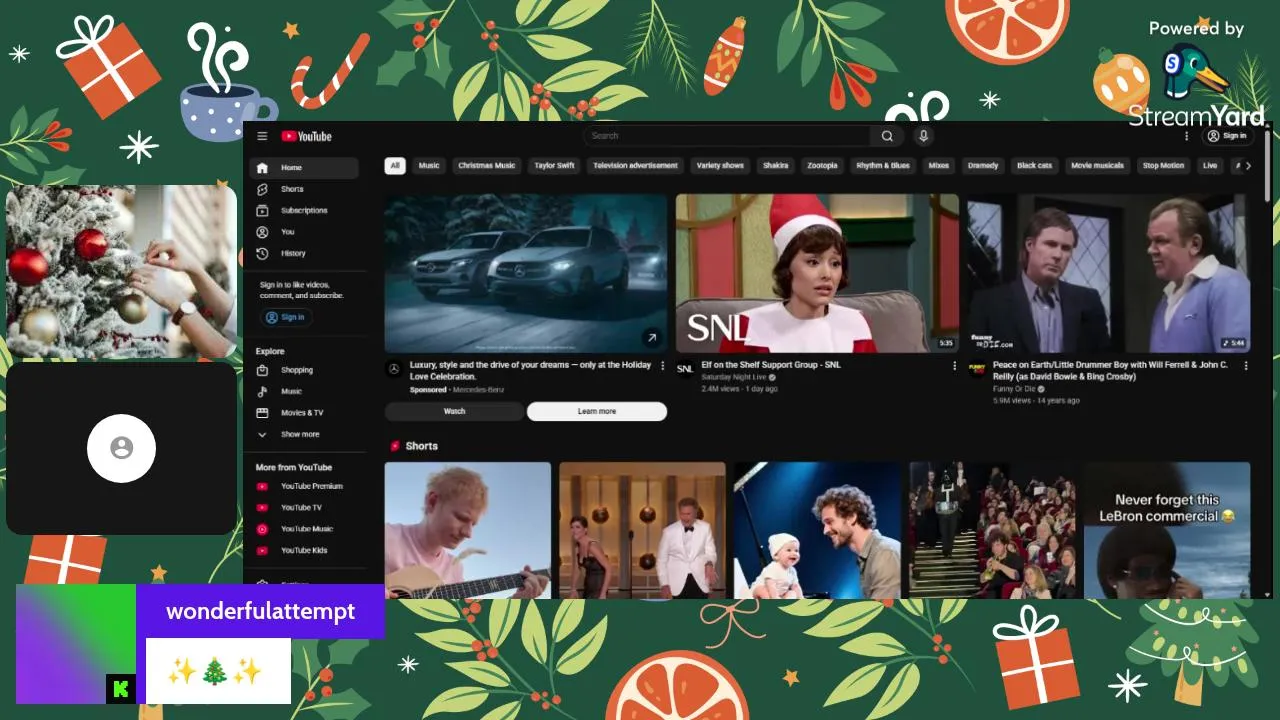Open more options for Mercedes ad
This screenshot has width=1280, height=720.
pos(662,366)
